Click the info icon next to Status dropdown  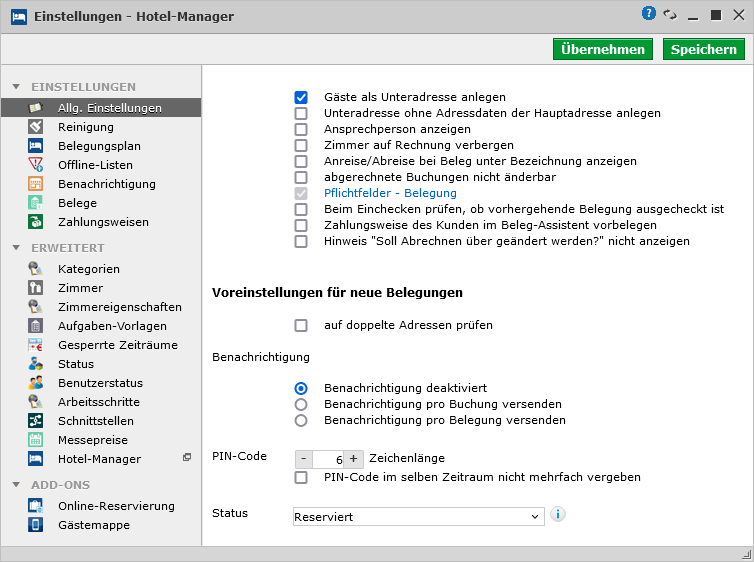pyautogui.click(x=558, y=514)
